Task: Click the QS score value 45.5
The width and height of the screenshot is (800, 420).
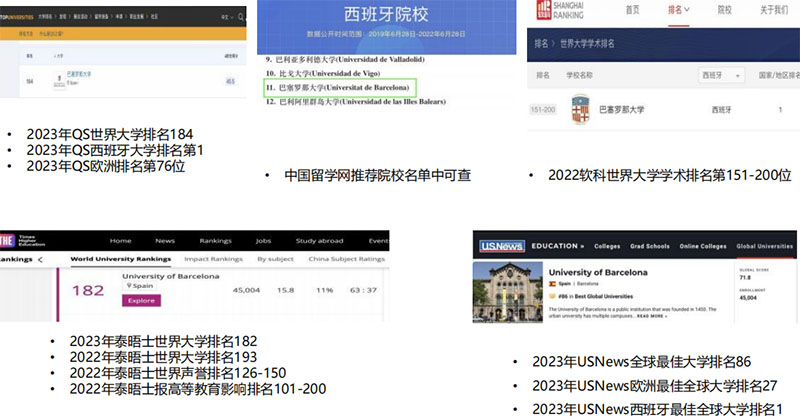Action: point(231,81)
